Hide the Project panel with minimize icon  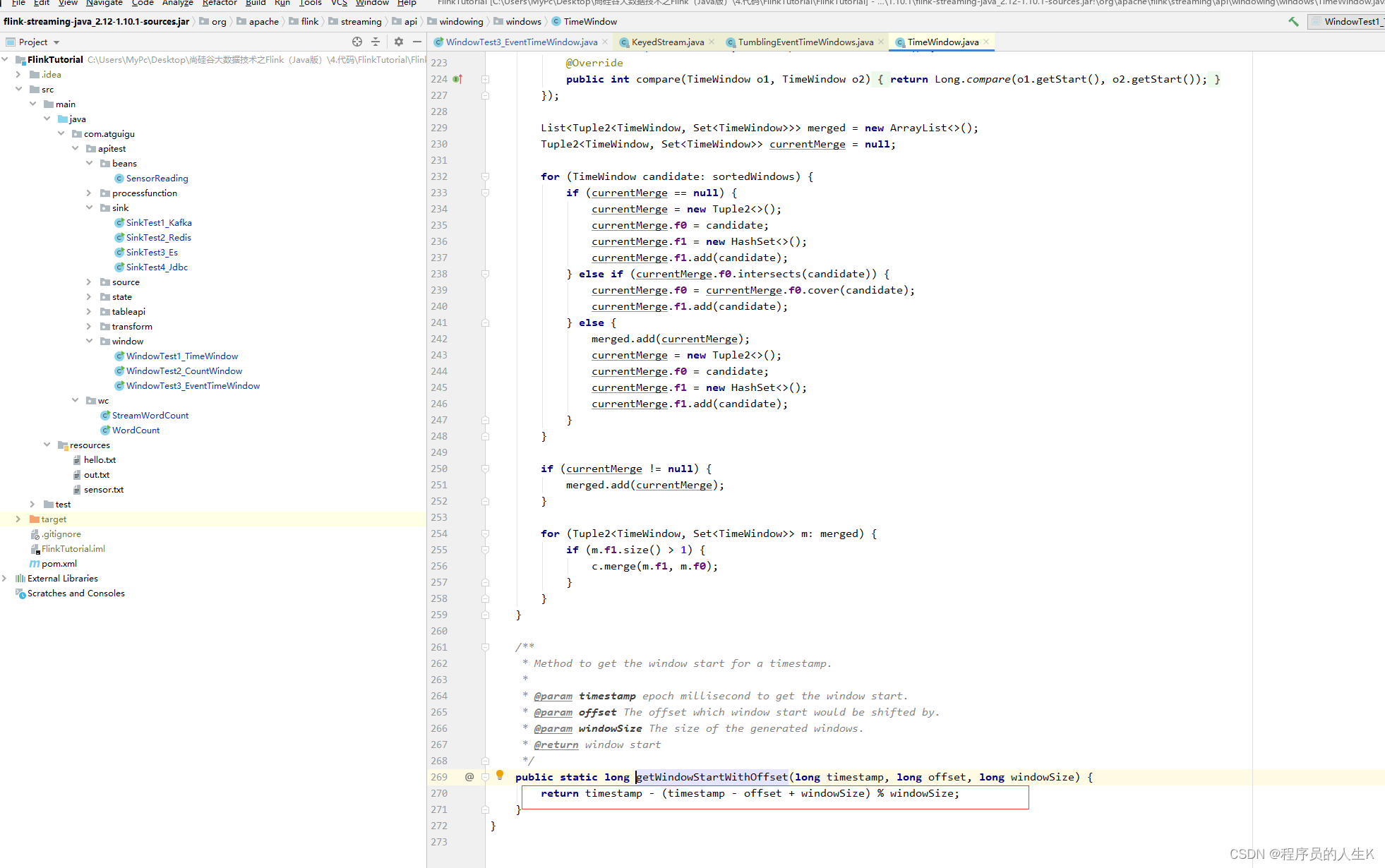(417, 42)
